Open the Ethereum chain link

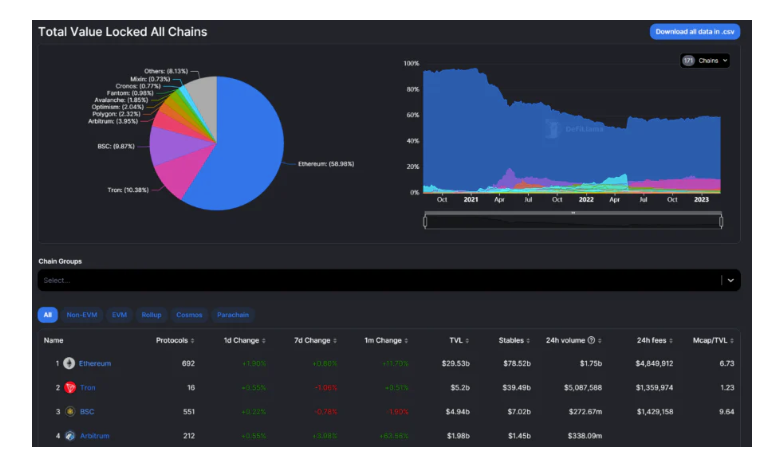tap(94, 363)
